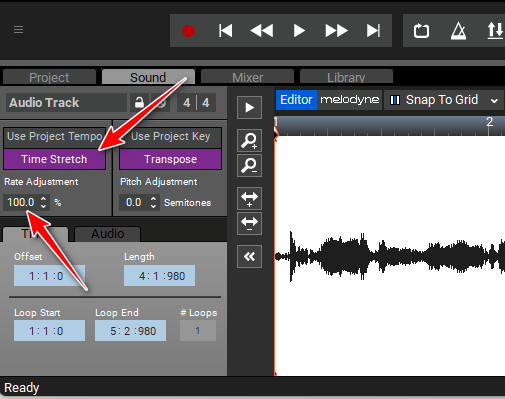Click the Rate Adjustment label
This screenshot has width=505, height=399.
click(41, 182)
